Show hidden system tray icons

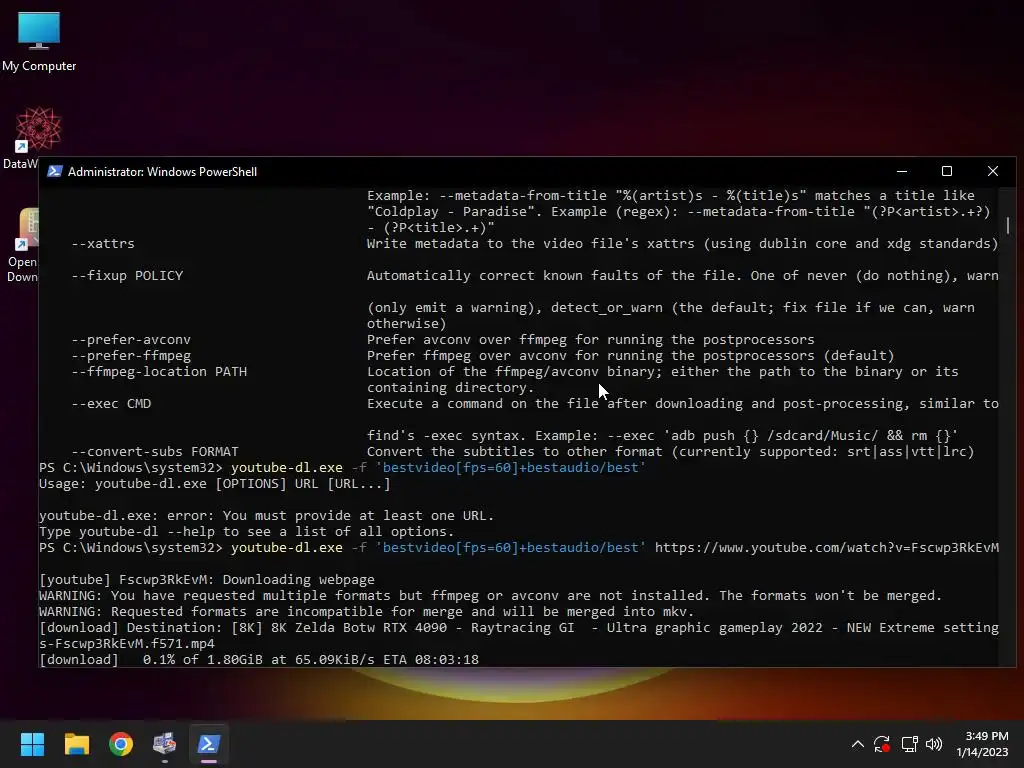click(857, 744)
